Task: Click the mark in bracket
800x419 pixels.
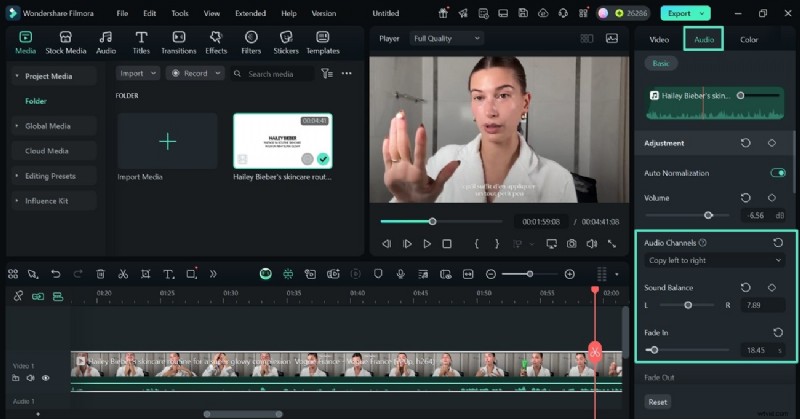Action: (477, 244)
